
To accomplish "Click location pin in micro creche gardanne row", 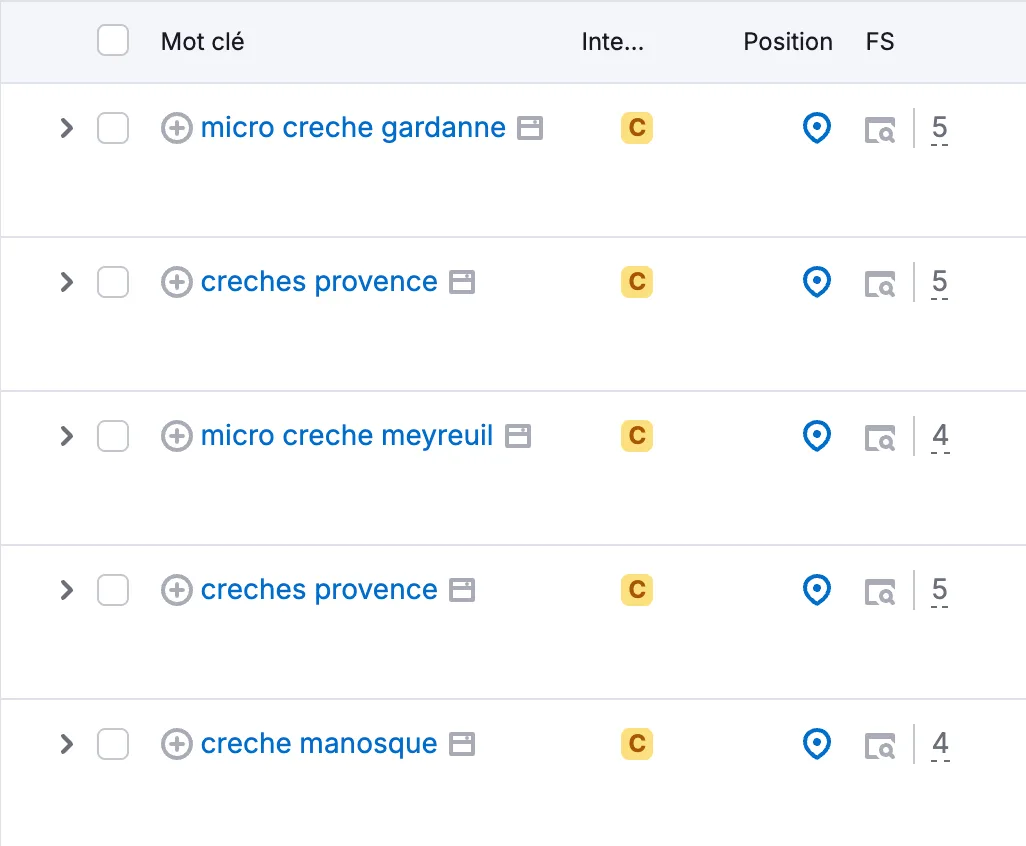I will [x=817, y=128].
